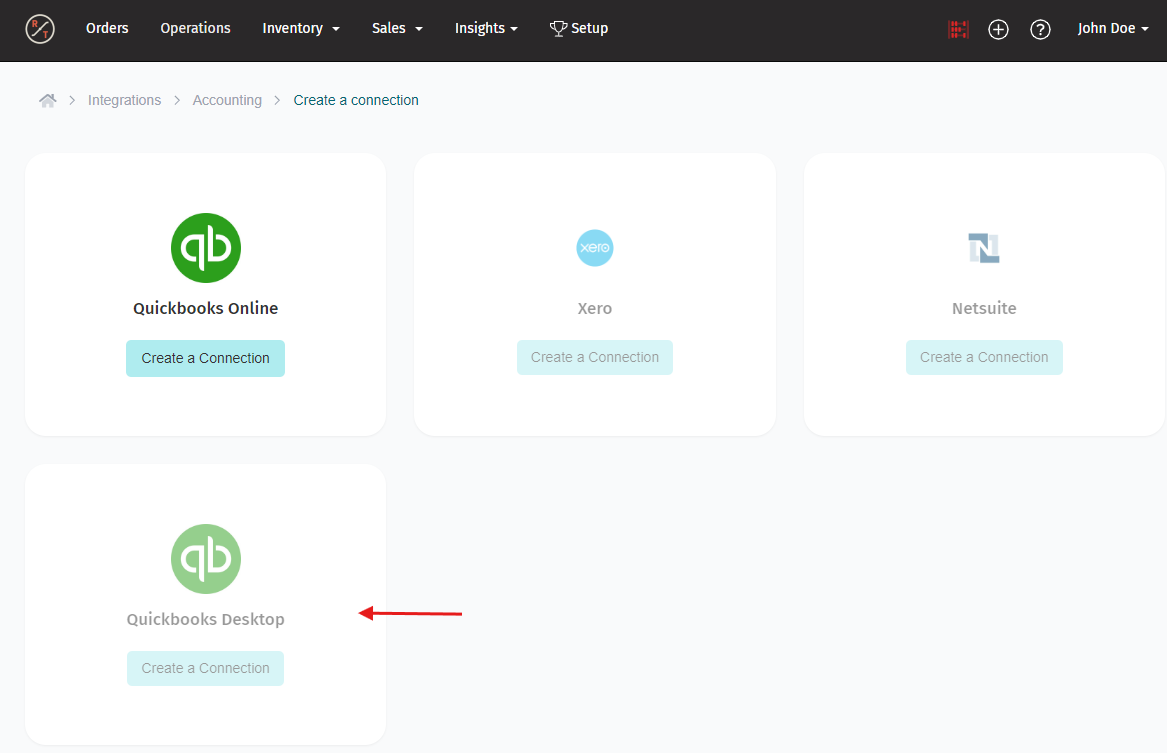1167x753 pixels.
Task: Click the Quickbooks Online logo
Action: 206,248
